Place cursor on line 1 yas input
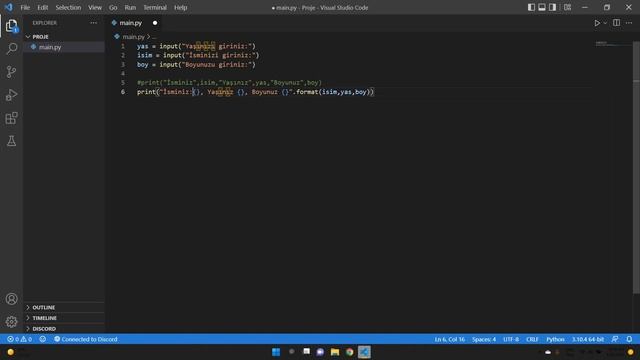The image size is (640, 360). click(196, 46)
